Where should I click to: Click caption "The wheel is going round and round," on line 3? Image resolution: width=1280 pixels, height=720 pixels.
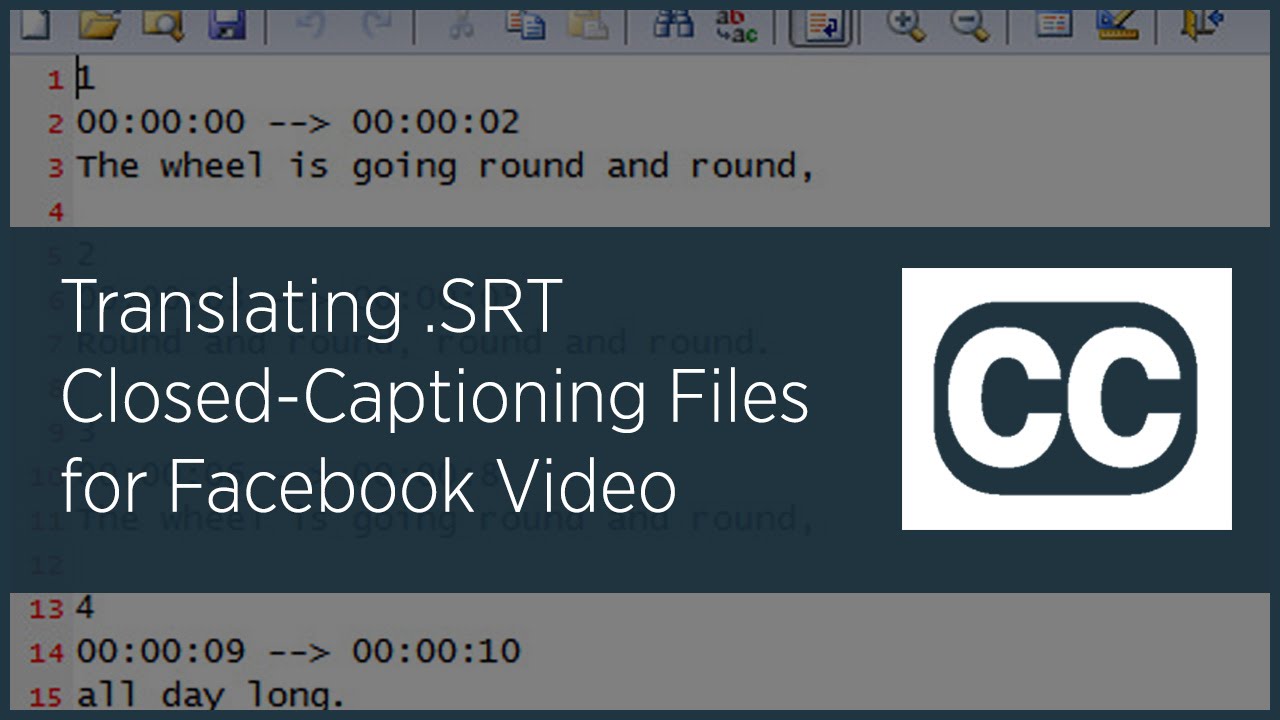(x=446, y=166)
